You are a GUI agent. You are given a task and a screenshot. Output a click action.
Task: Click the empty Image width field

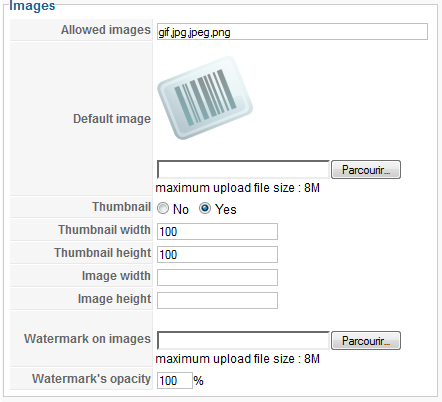[x=217, y=277]
